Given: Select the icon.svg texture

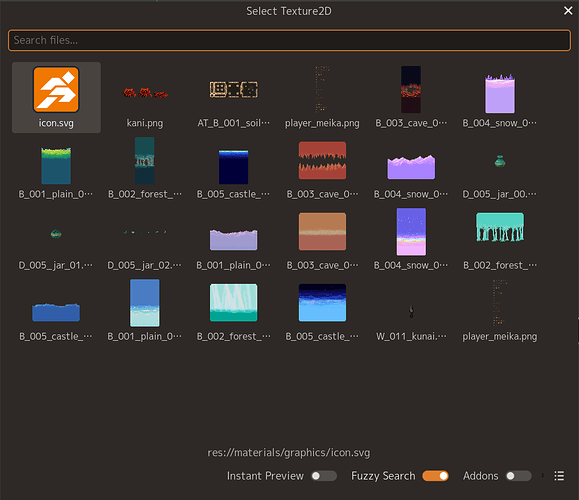Looking at the screenshot, I should (56, 97).
